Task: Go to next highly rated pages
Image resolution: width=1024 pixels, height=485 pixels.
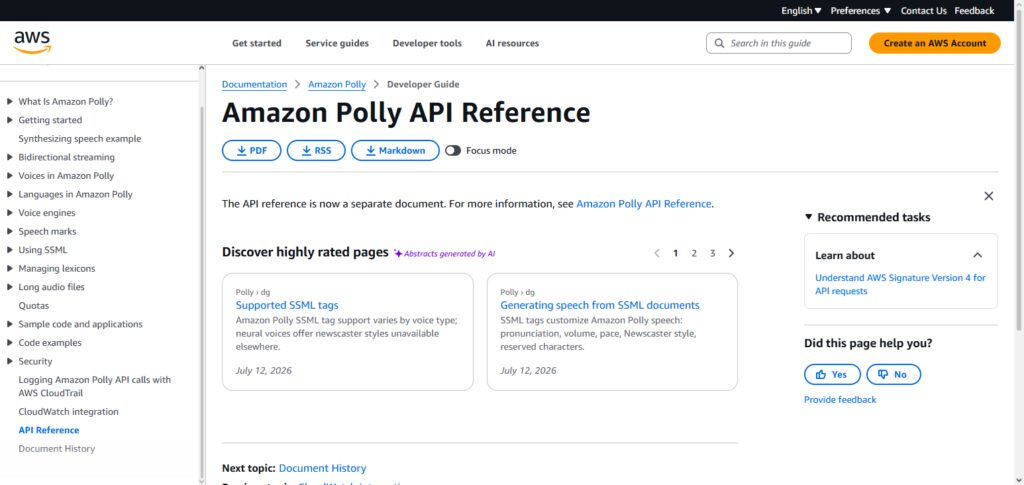Action: (731, 253)
